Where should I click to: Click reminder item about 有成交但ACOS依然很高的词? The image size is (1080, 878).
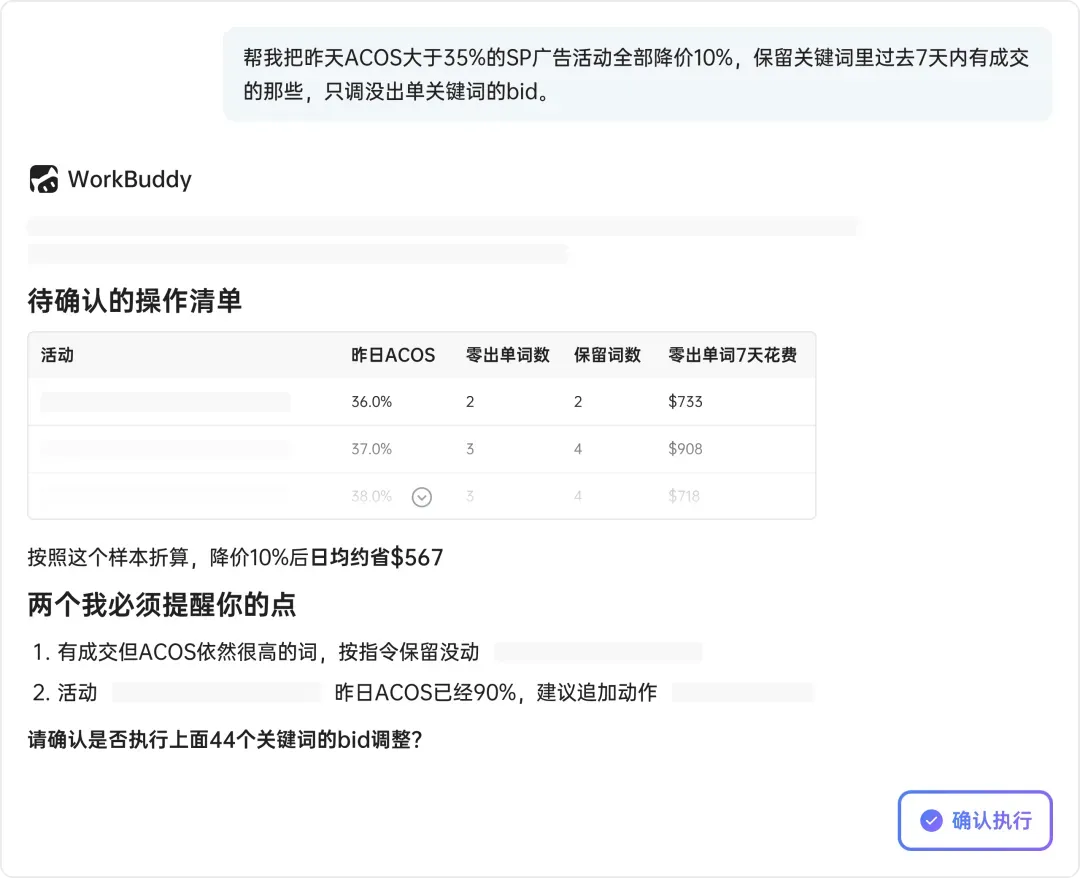[x=256, y=652]
